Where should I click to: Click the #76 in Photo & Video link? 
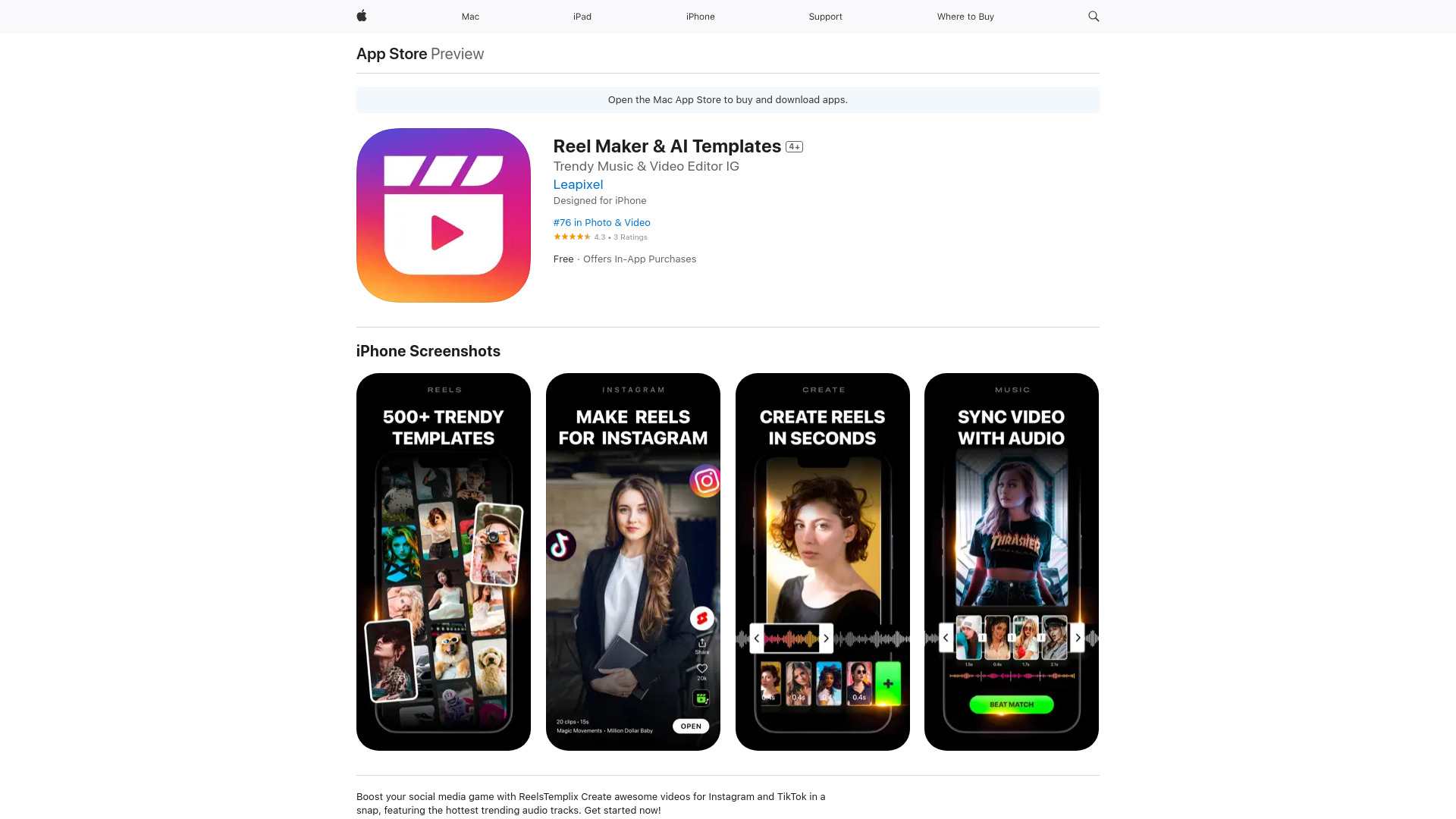(601, 222)
